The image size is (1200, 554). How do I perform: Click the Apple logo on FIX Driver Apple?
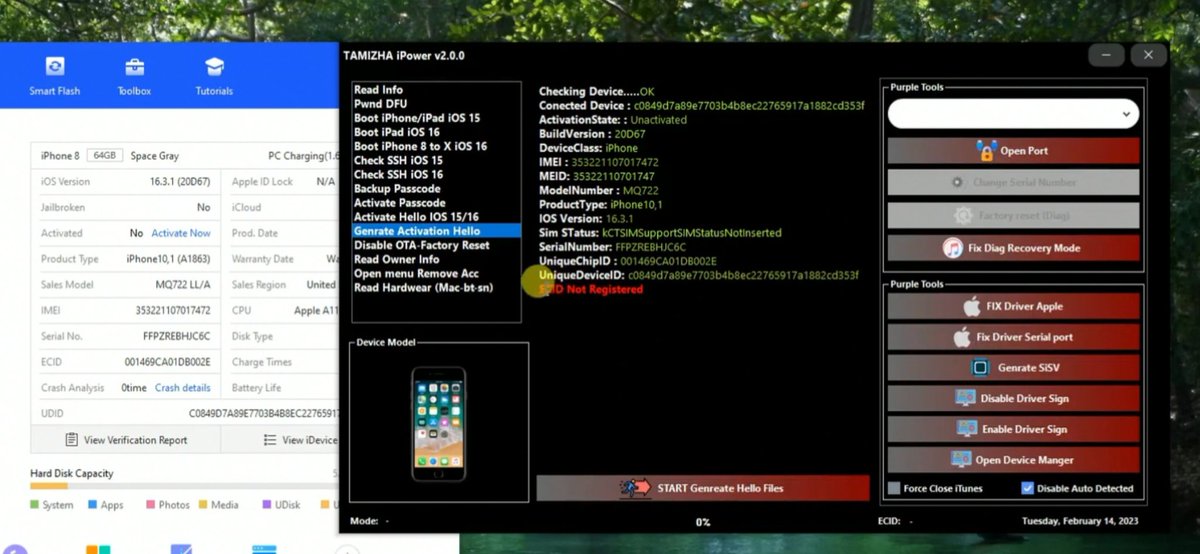click(x=971, y=306)
